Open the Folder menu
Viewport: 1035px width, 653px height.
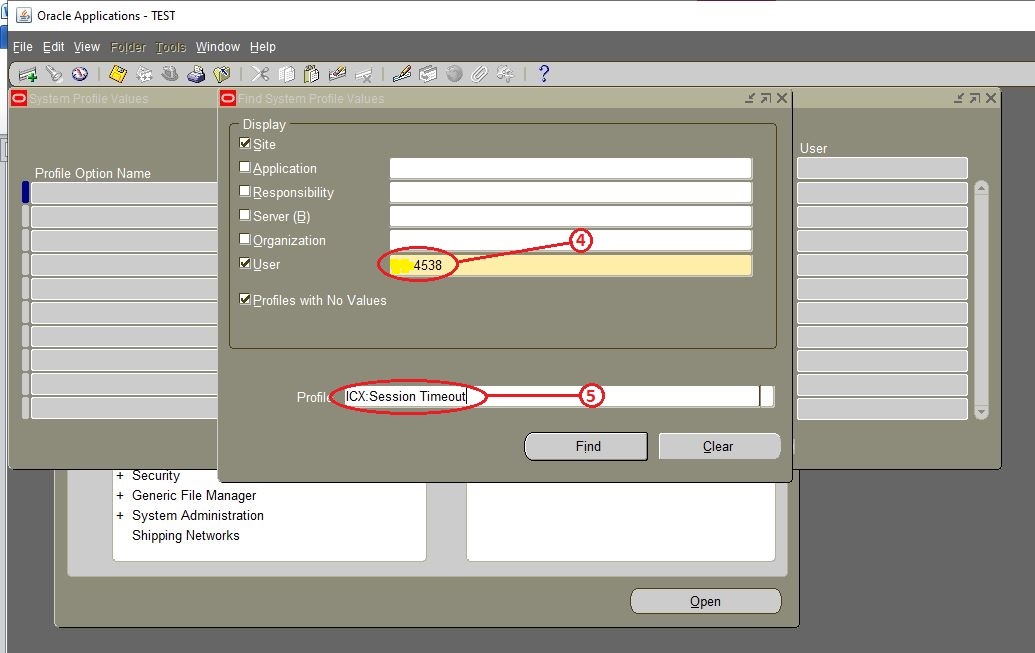point(127,47)
